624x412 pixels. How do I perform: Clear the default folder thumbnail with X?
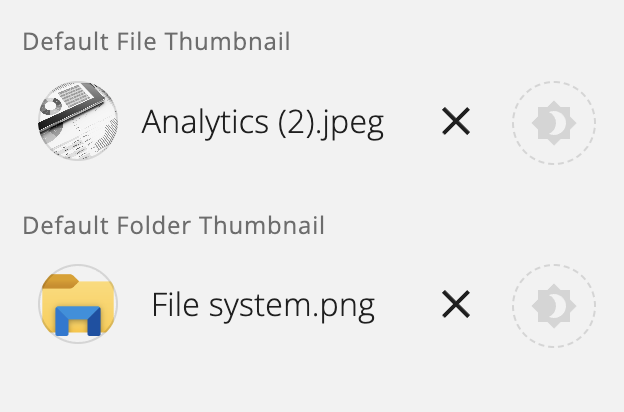click(456, 304)
